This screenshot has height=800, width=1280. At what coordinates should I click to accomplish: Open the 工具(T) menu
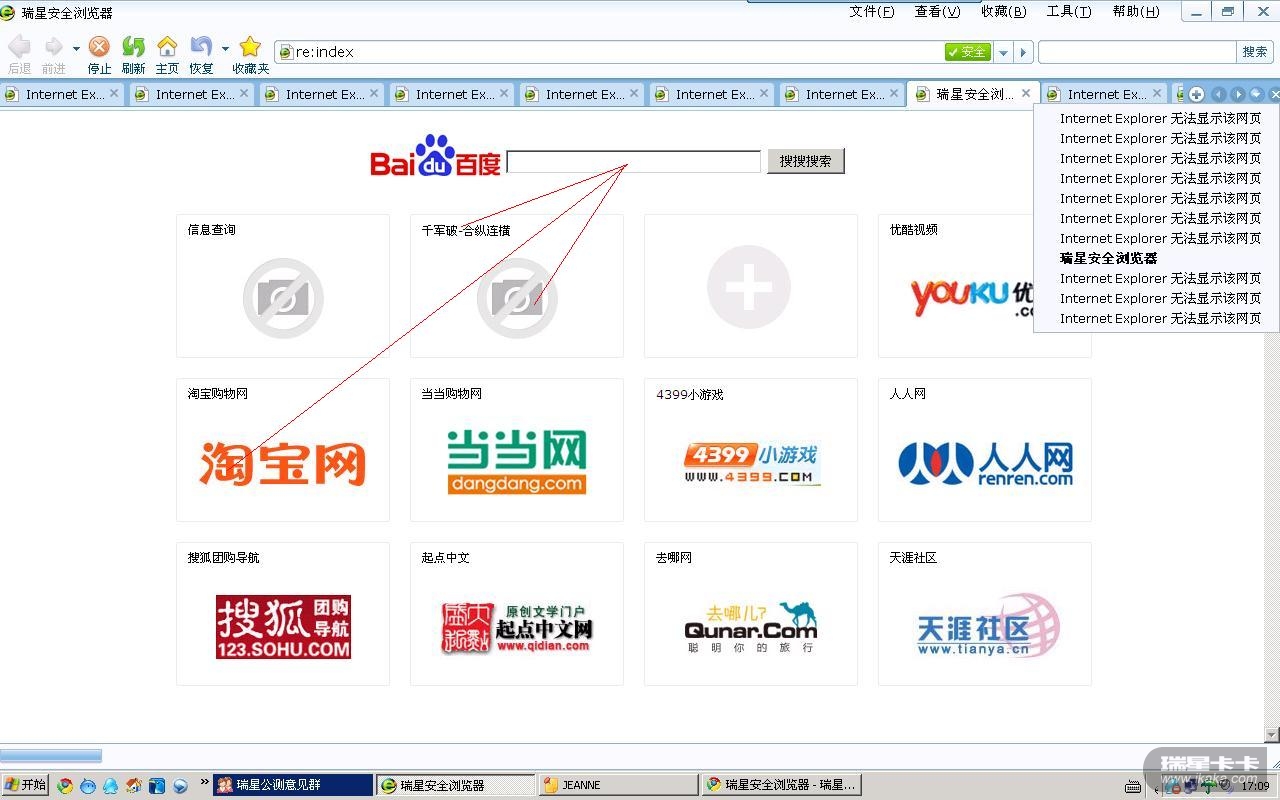tap(1069, 12)
